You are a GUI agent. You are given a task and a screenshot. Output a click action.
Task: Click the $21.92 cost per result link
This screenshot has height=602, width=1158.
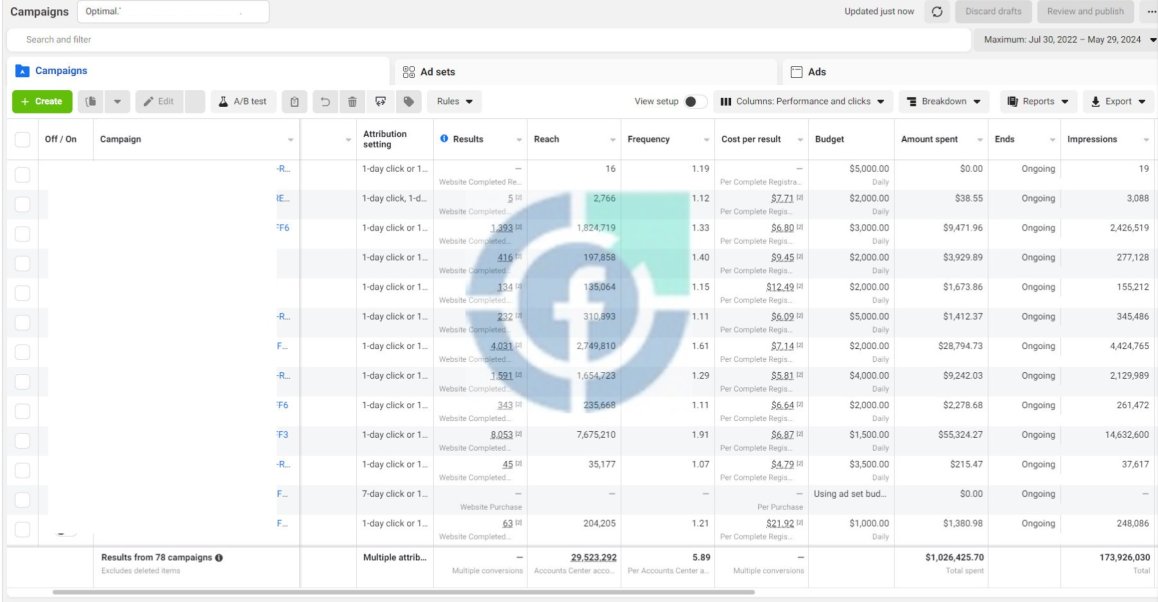point(780,524)
